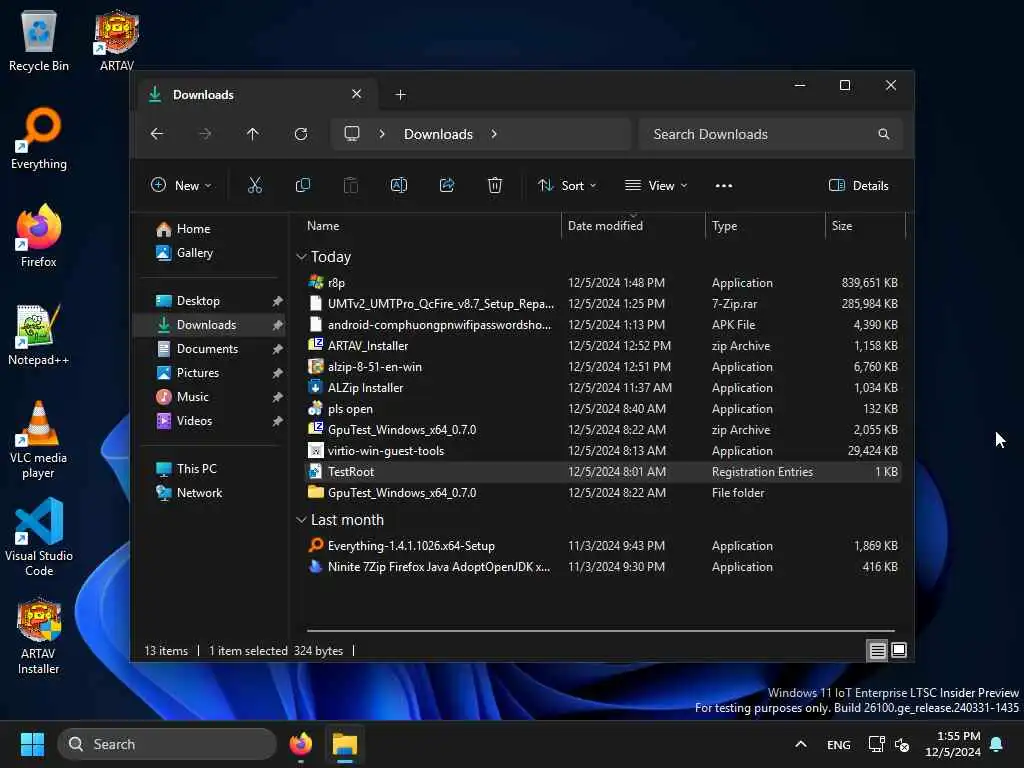Unpin Desktop from Quick access
The width and height of the screenshot is (1024, 768).
[278, 301]
